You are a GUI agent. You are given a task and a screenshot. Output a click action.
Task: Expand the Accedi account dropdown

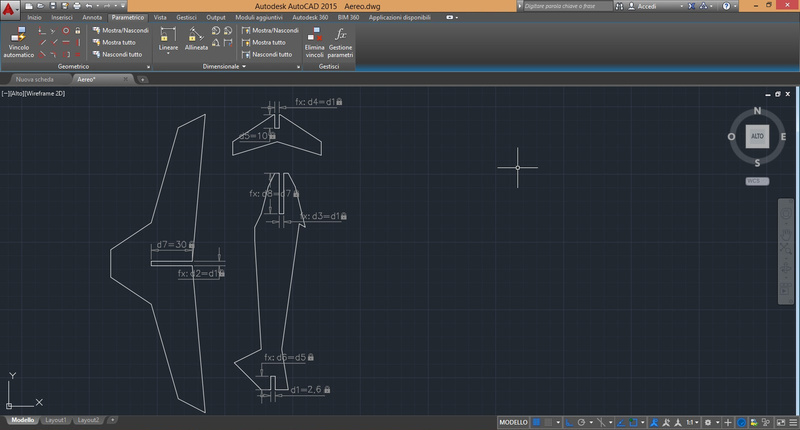680,5
